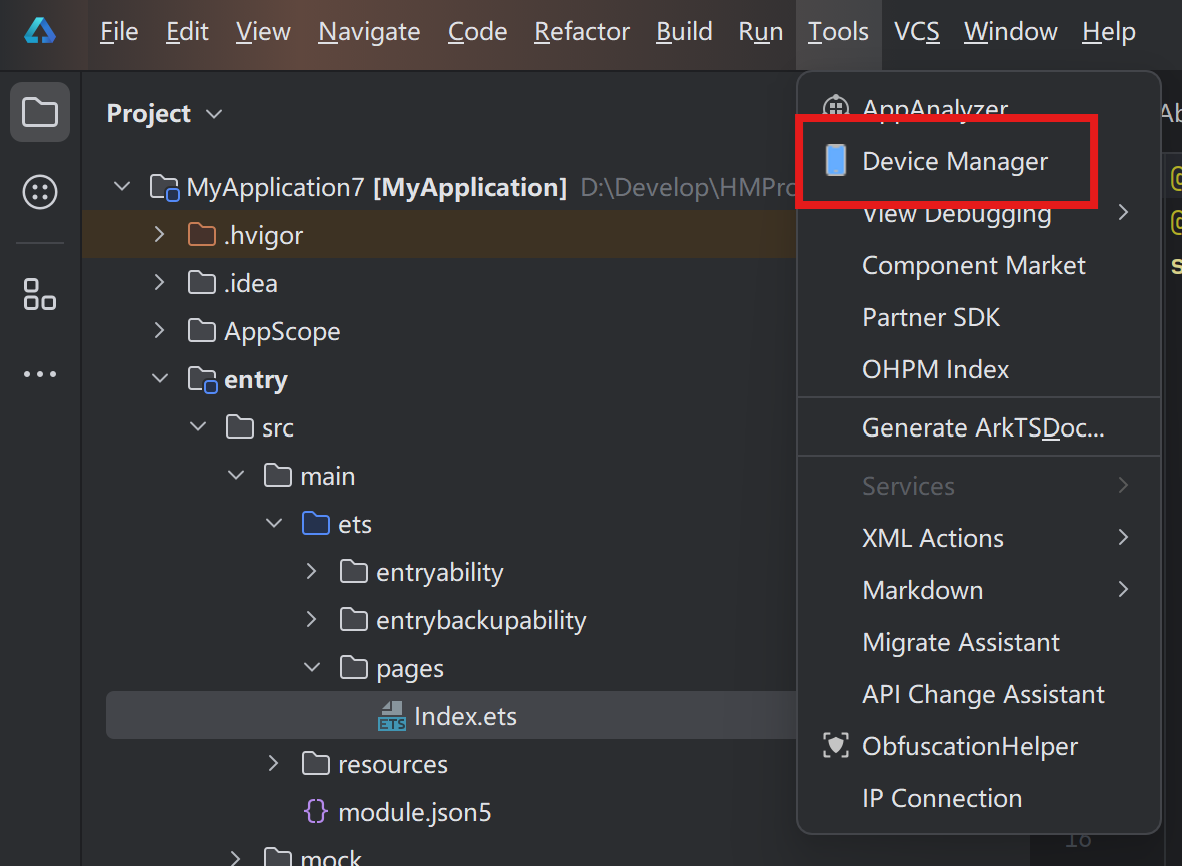Collapse the src folder

click(198, 427)
